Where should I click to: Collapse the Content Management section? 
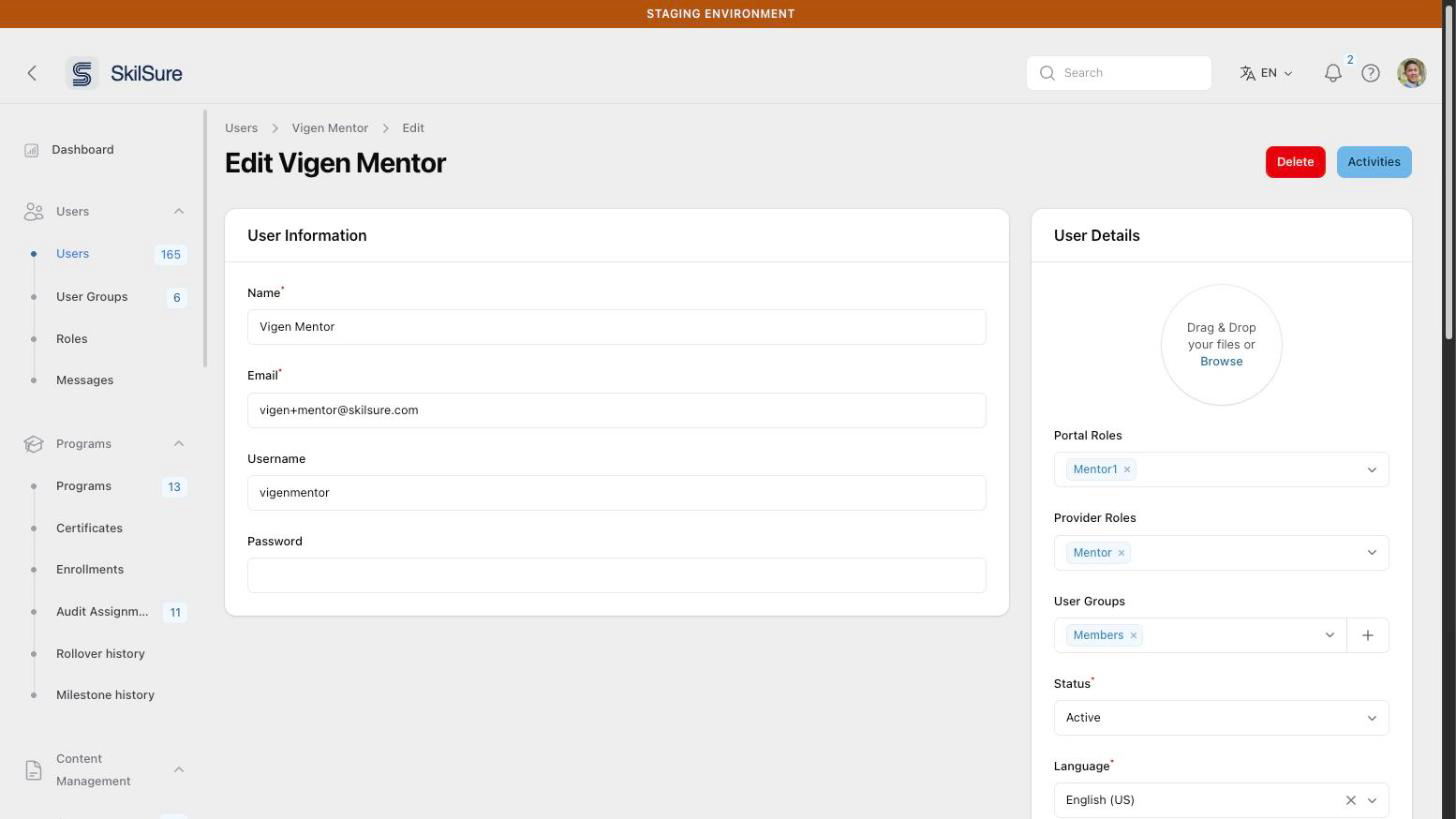point(178,770)
